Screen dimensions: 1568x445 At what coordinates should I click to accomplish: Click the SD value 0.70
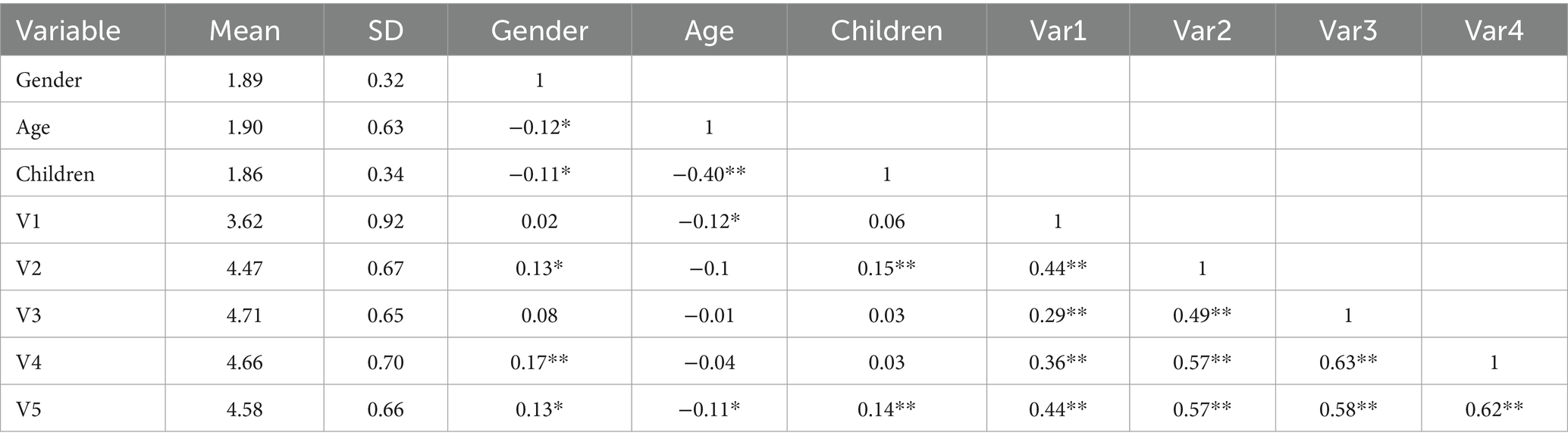coord(385,362)
